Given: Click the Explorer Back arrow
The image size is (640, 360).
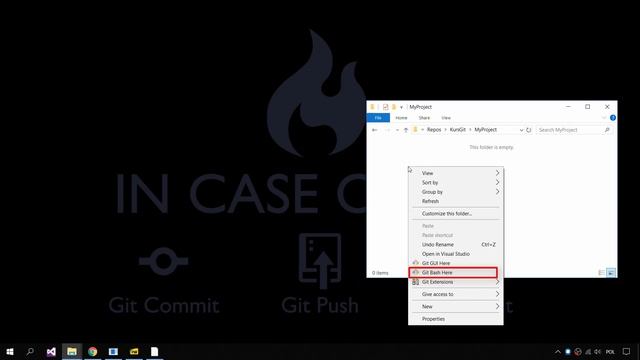Looking at the screenshot, I should [x=375, y=130].
